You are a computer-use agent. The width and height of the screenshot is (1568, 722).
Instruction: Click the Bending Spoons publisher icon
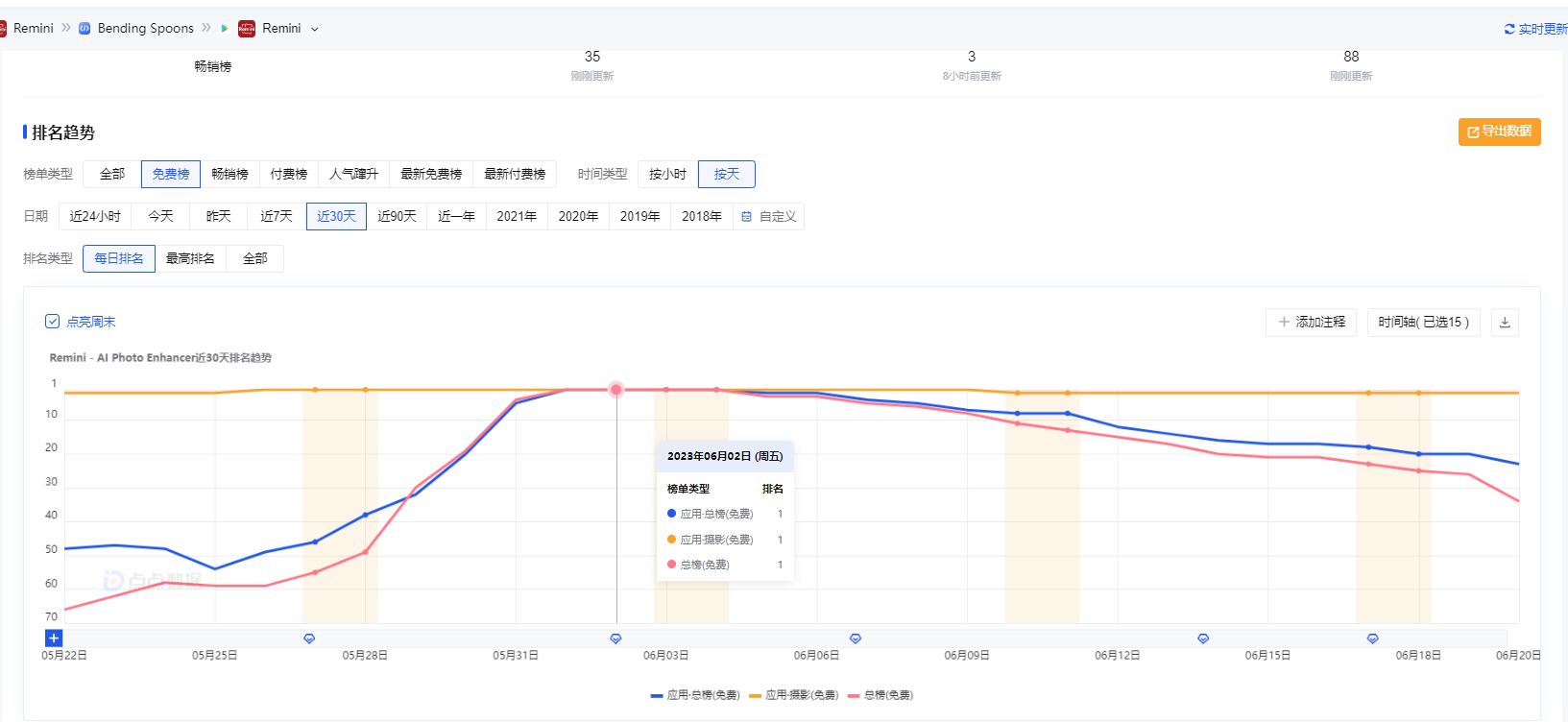pyautogui.click(x=84, y=29)
